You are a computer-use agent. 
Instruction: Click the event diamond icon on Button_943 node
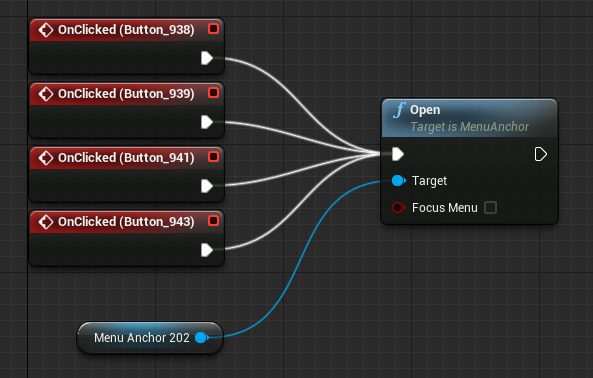[x=46, y=222]
